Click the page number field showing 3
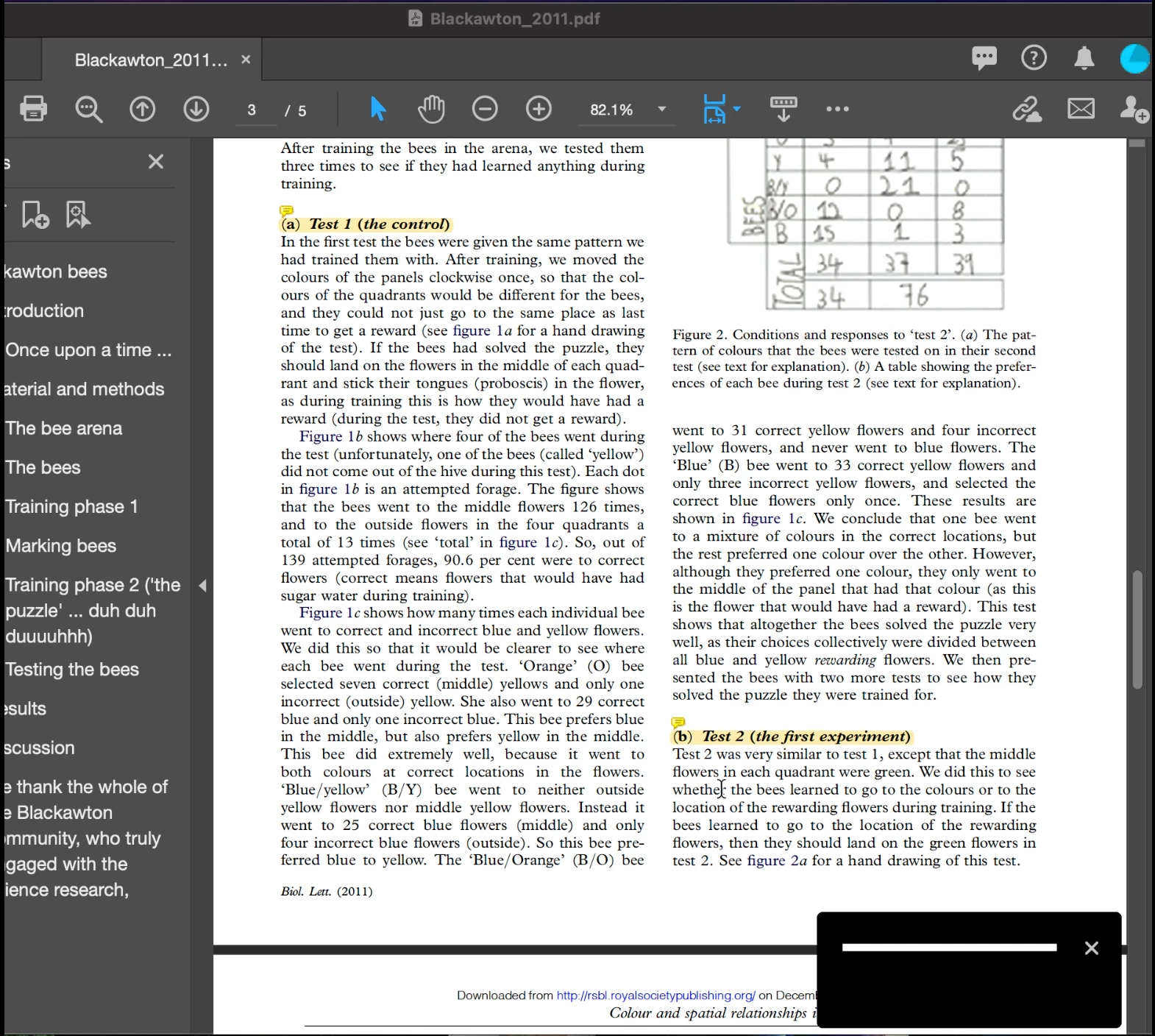Viewport: 1155px width, 1036px height. click(252, 110)
